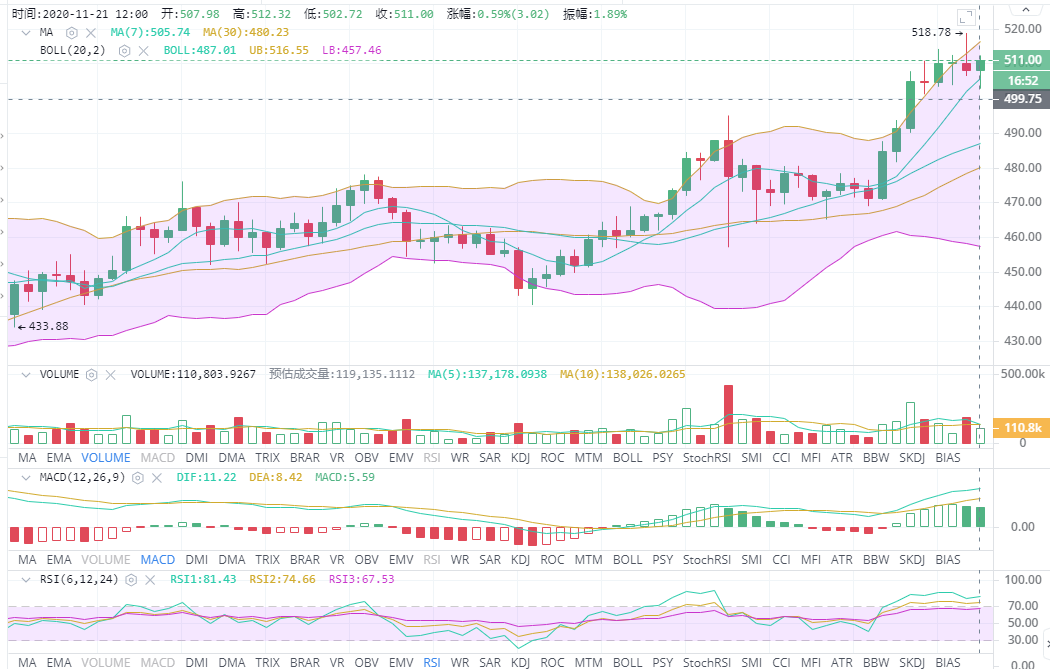The image size is (1050, 669).
Task: Collapse the VOLUME panel with its chevron
Action: click(26, 373)
